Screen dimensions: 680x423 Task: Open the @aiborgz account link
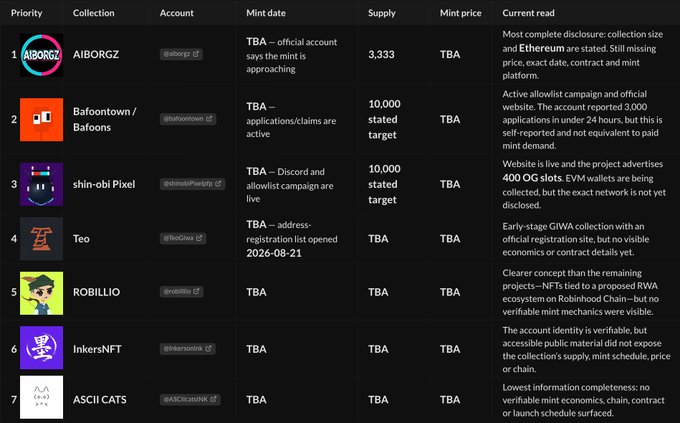[181, 54]
